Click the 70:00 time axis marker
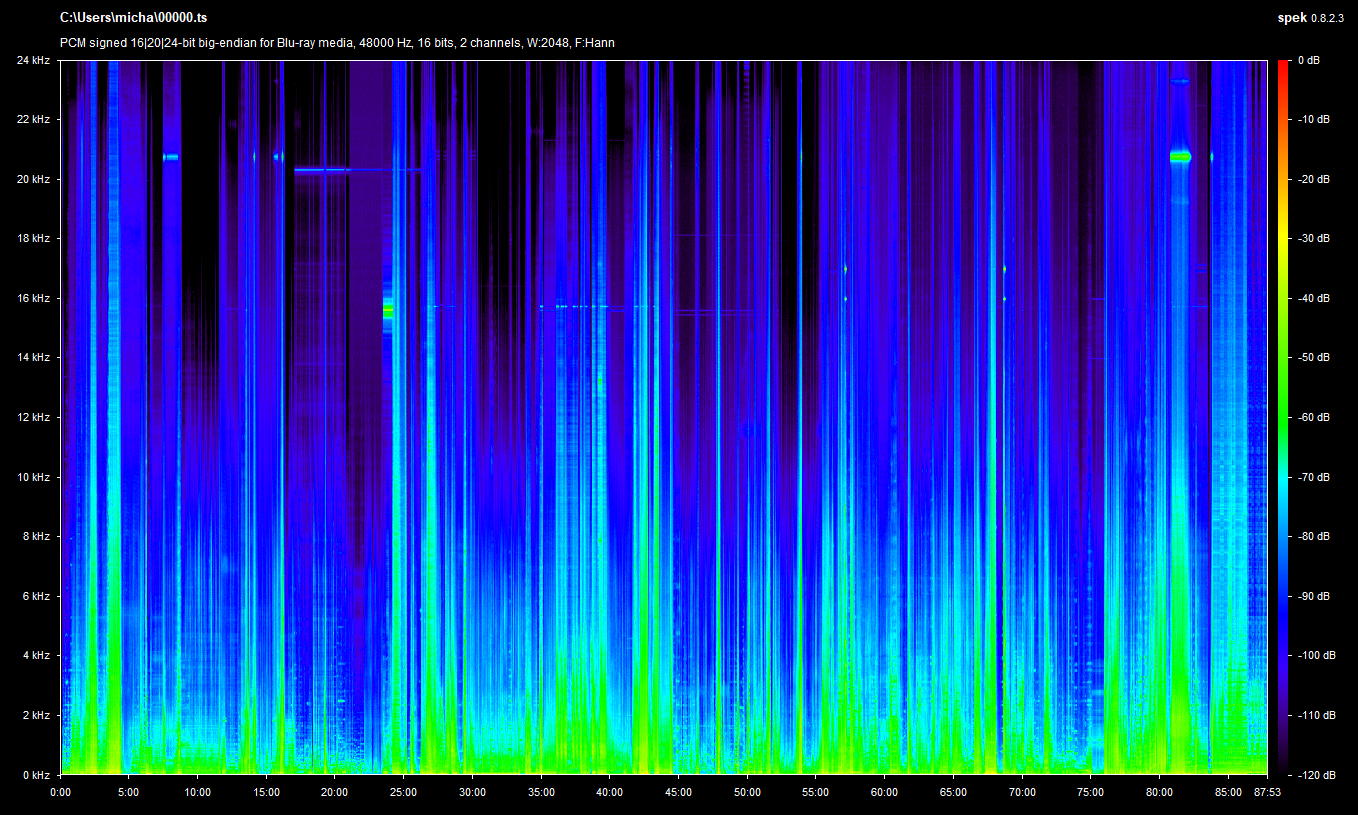The width and height of the screenshot is (1358, 815). pyautogui.click(x=1022, y=792)
